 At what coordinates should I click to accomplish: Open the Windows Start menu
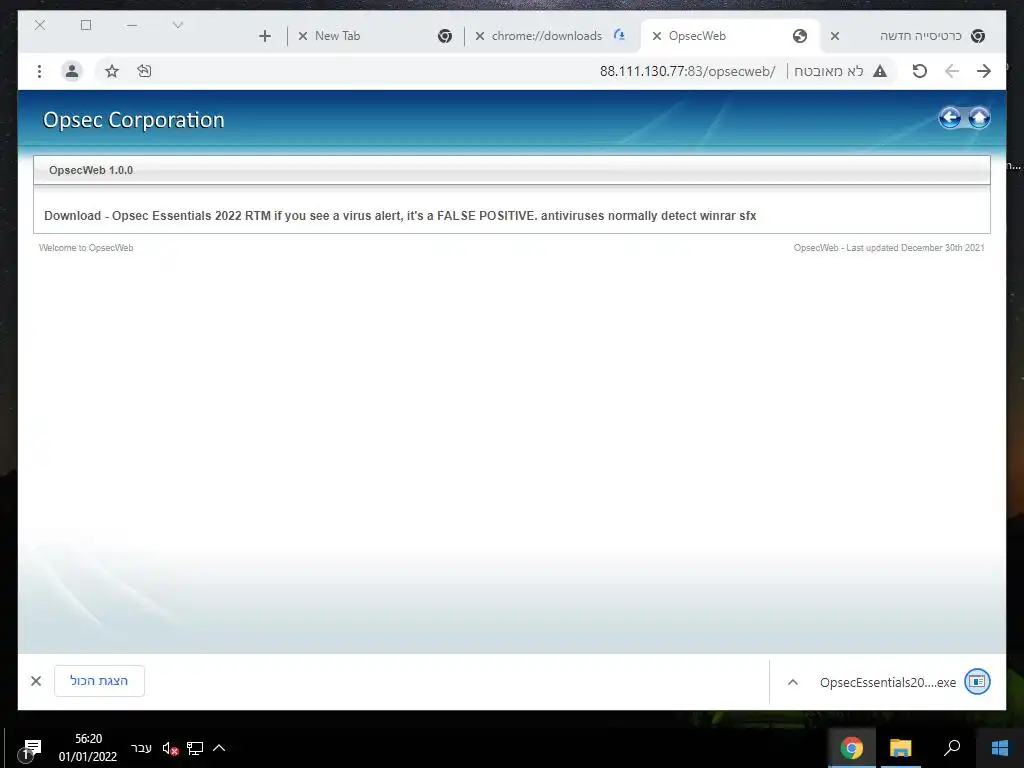(x=999, y=748)
